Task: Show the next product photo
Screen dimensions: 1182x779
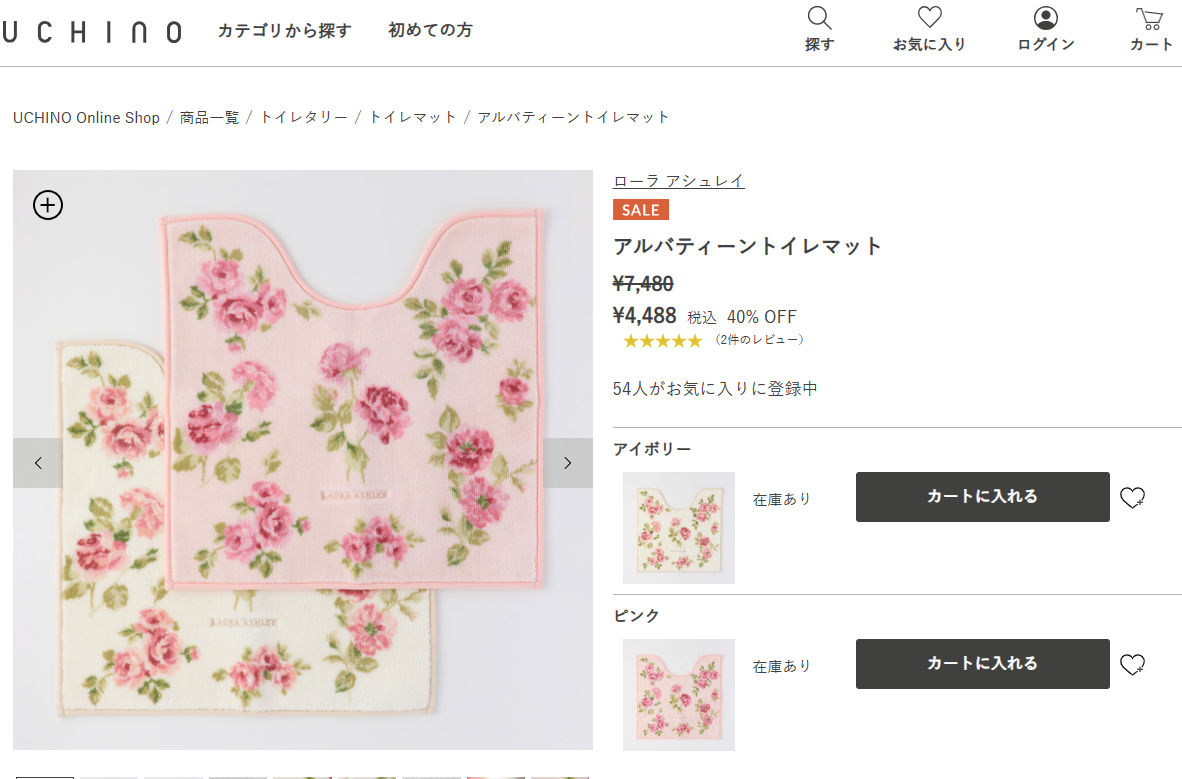Action: [x=566, y=462]
